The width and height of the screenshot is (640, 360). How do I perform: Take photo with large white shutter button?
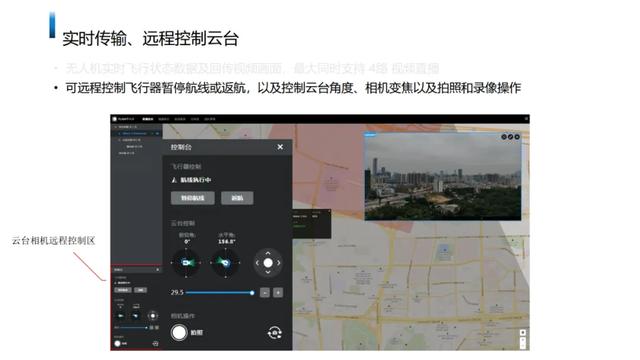coord(179,333)
